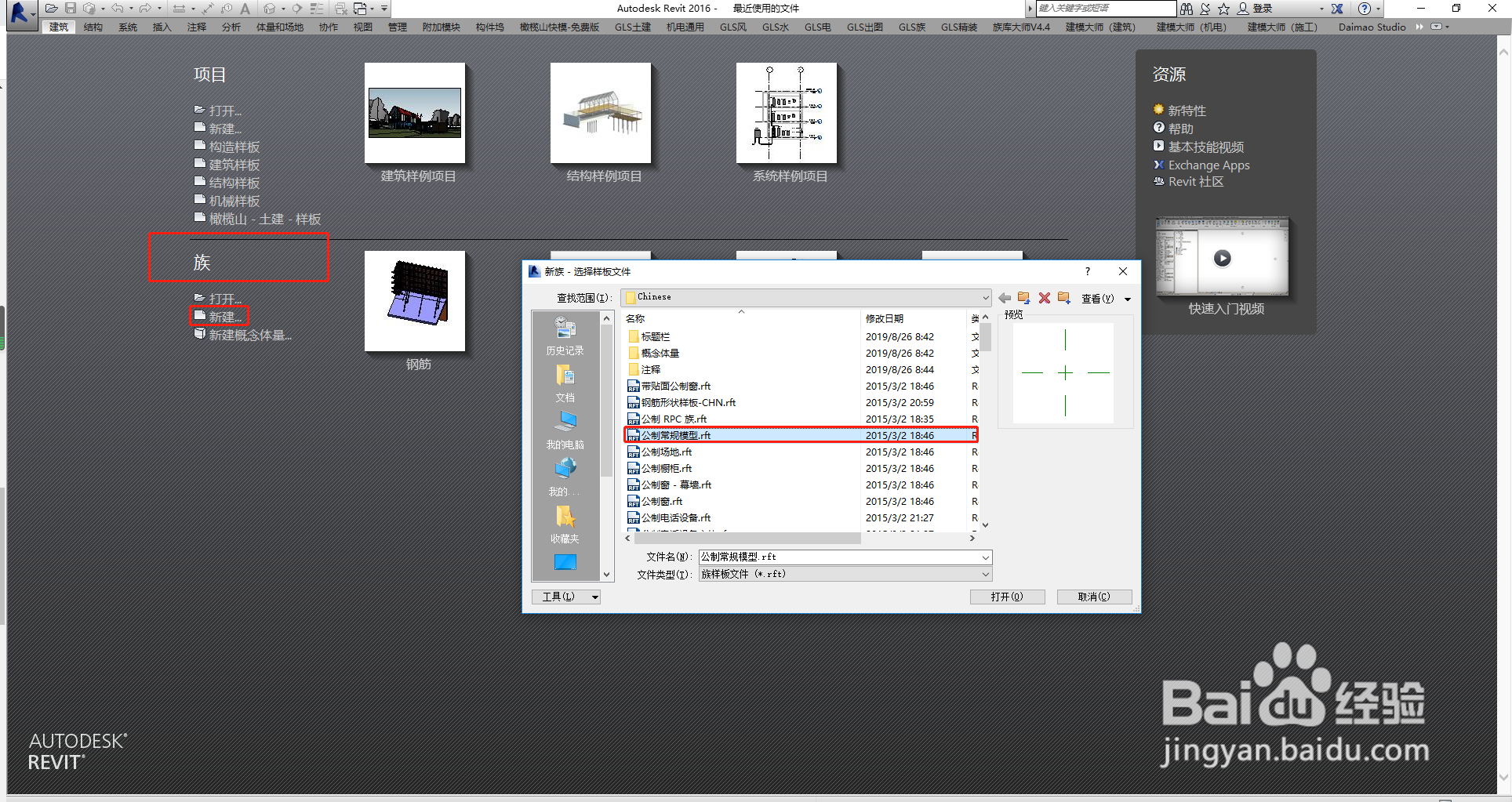Expand the 查找范围 Chinese folder dropdown
Viewport: 1512px width, 802px height.
click(986, 298)
